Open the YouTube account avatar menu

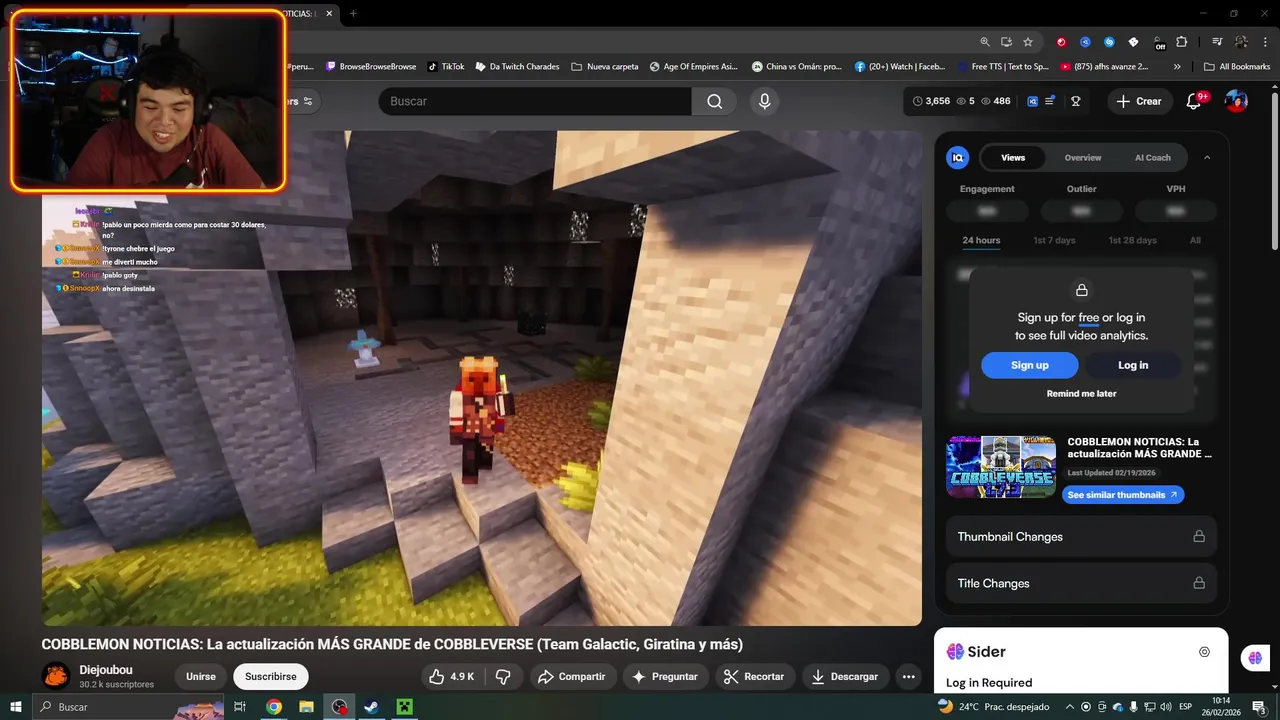click(x=1237, y=101)
